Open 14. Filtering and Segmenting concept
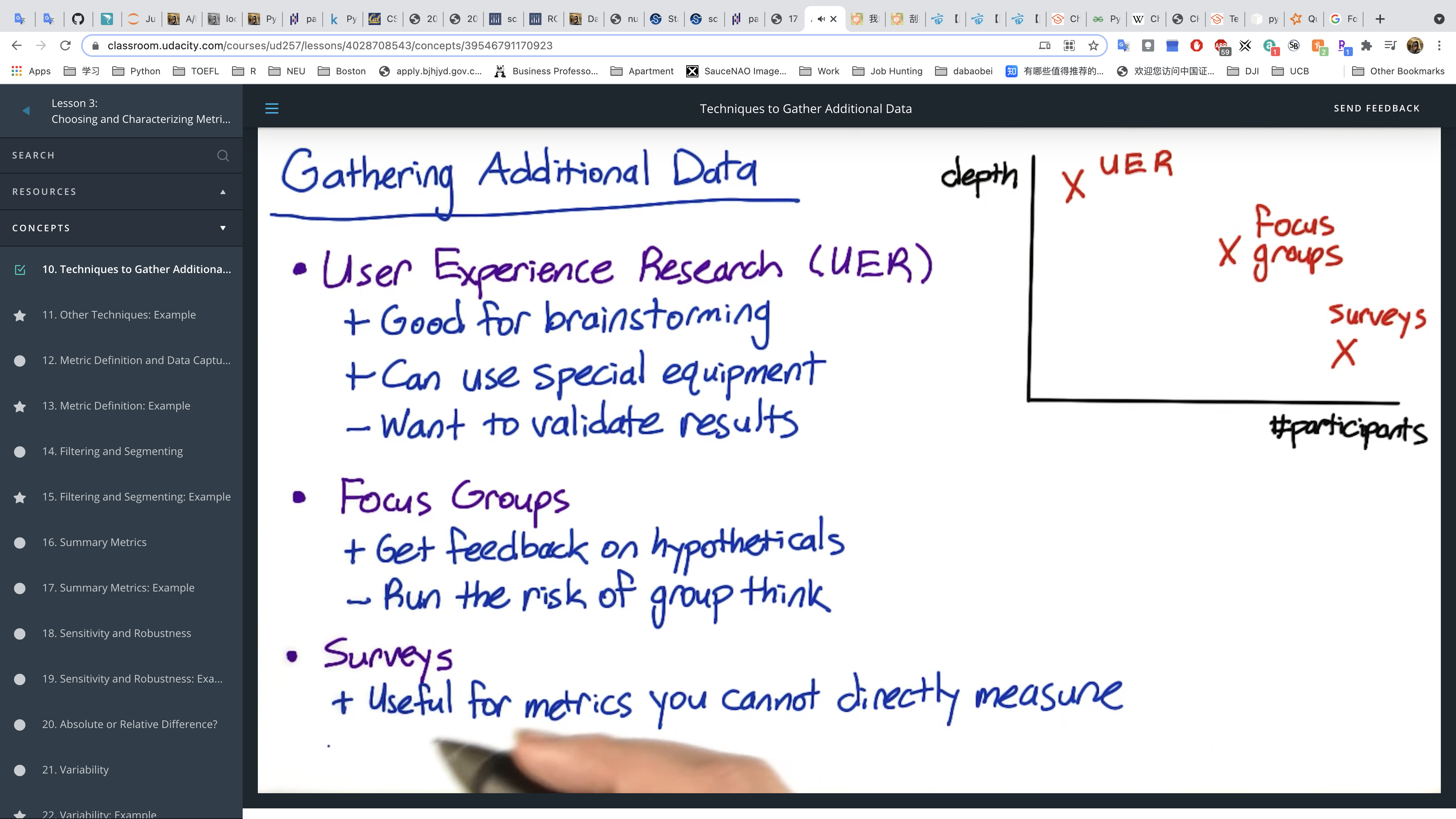The height and width of the screenshot is (819, 1456). [113, 451]
